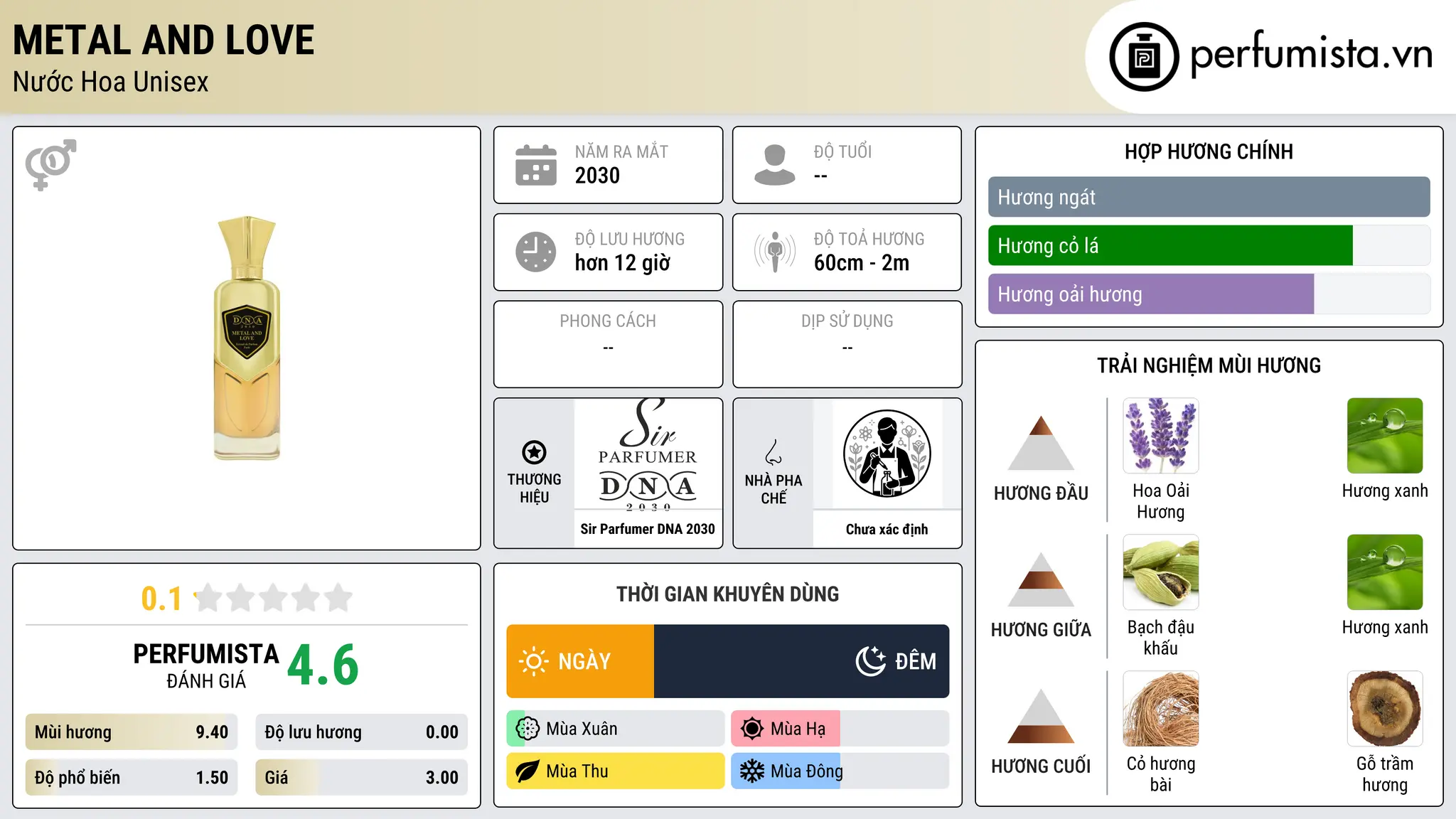1456x819 pixels.
Task: Click the clock icon beside Độ lưu hương
Action: pyautogui.click(x=536, y=252)
